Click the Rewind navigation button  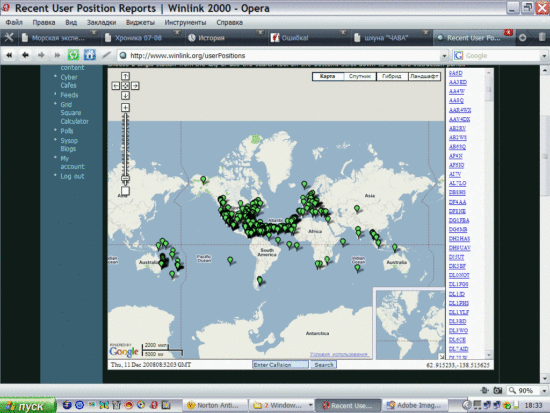coord(9,55)
